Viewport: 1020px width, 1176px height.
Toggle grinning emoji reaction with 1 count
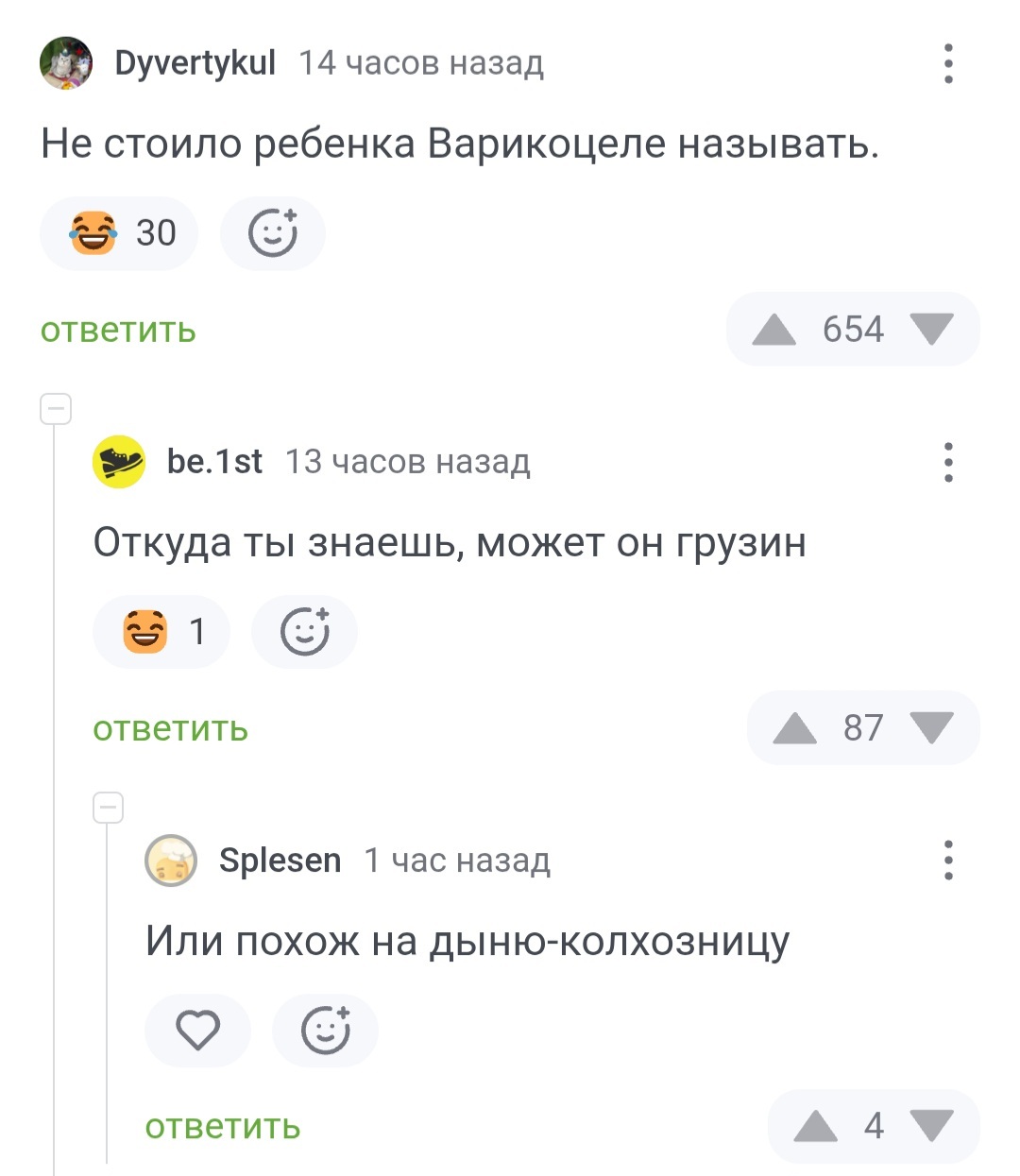[161, 632]
